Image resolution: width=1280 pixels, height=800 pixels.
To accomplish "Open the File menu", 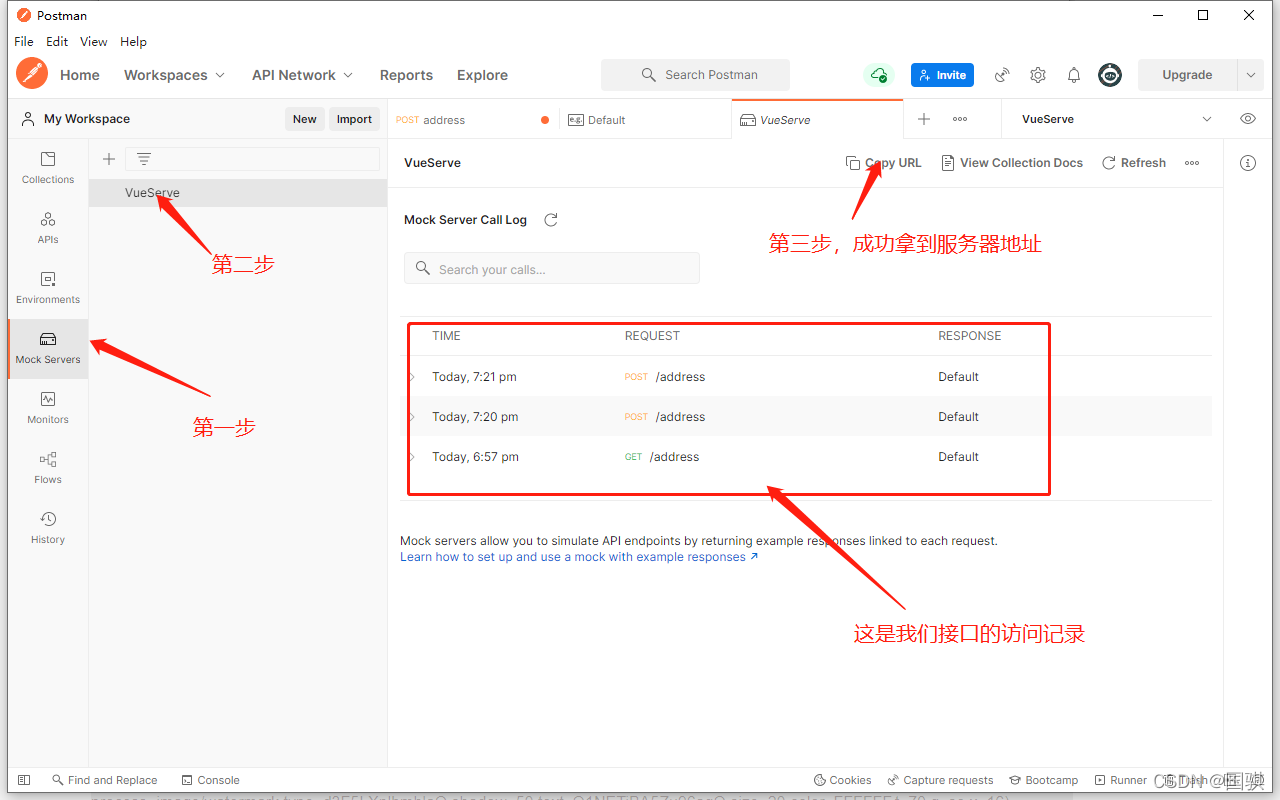I will point(24,42).
